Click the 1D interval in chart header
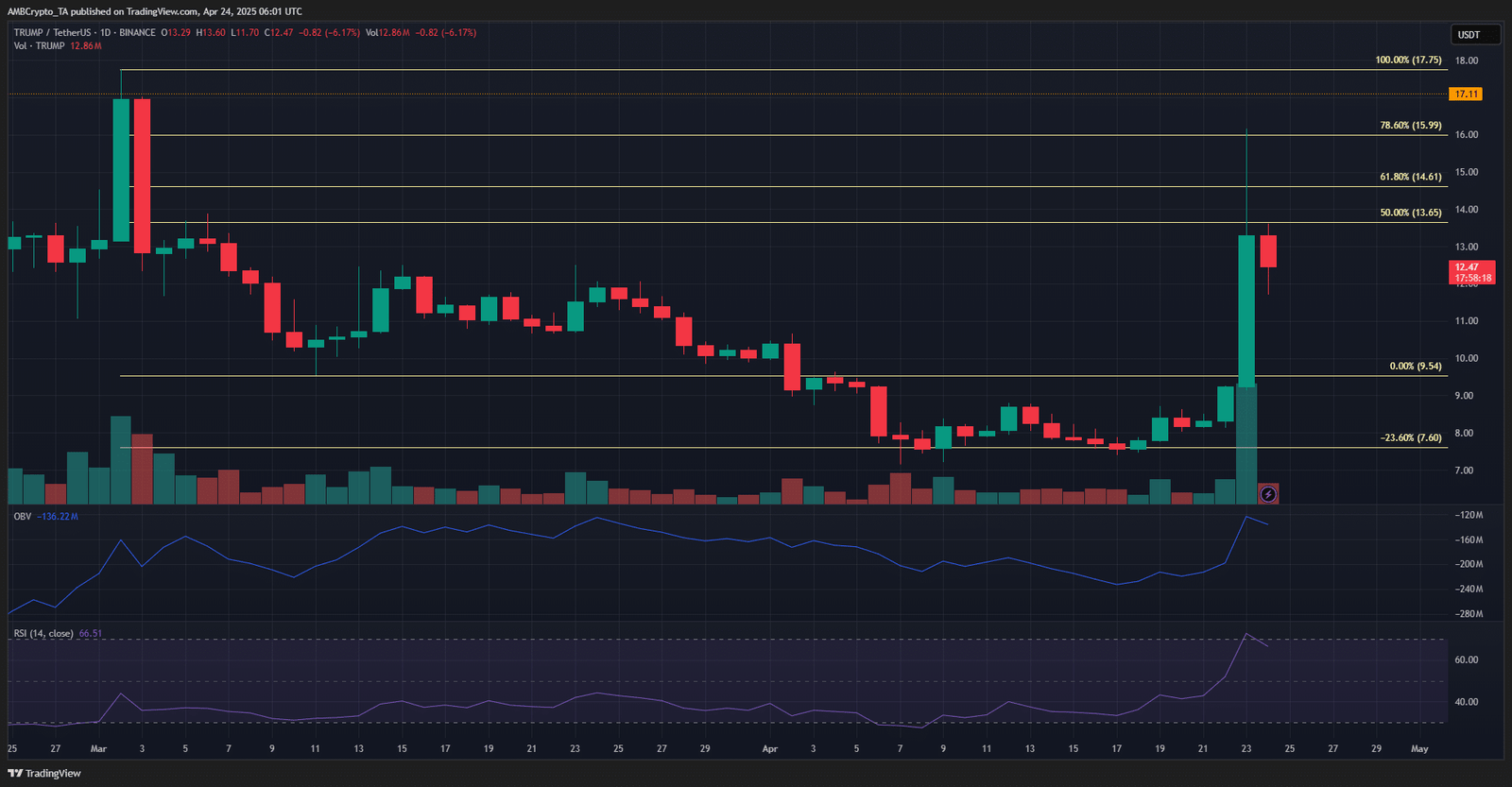Screen dimensions: 1512x787 pos(105,32)
